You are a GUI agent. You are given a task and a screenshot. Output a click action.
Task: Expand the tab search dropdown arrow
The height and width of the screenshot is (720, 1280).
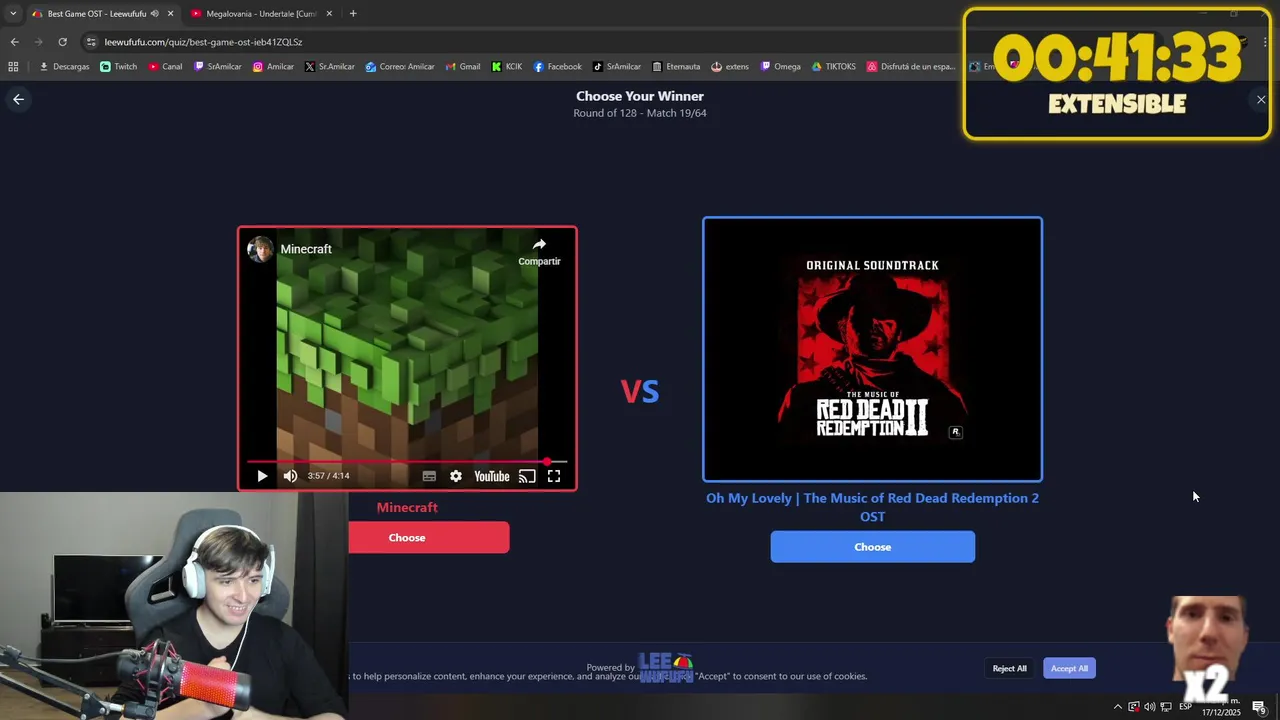tap(12, 14)
